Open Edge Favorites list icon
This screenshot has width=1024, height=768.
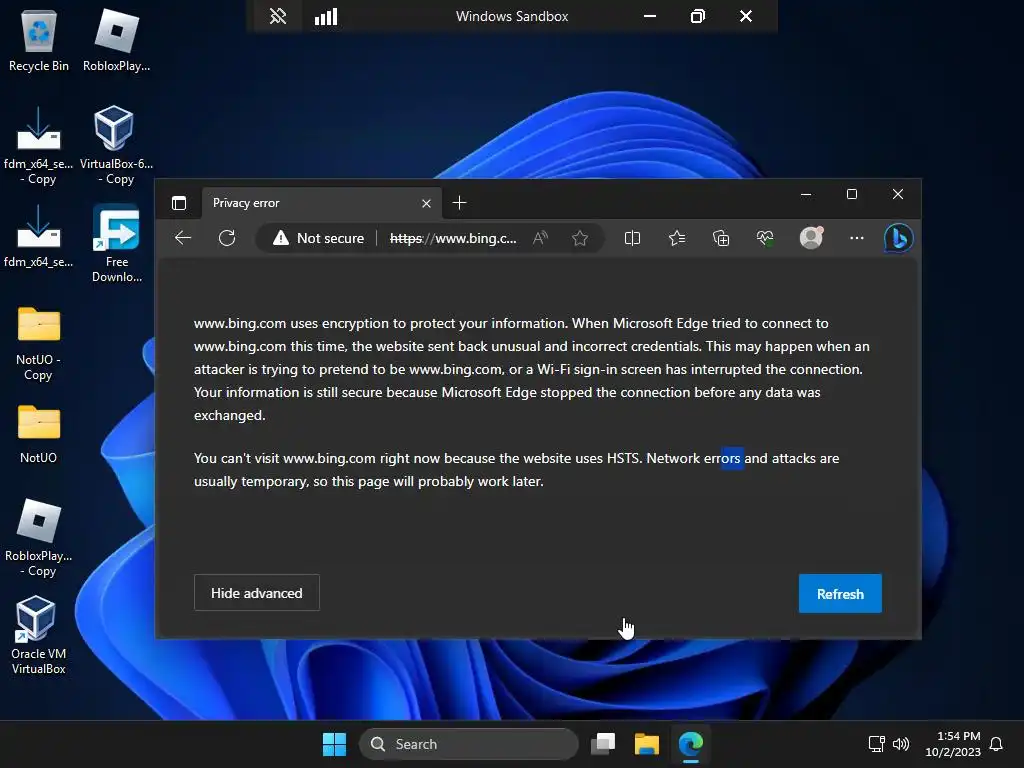677,238
